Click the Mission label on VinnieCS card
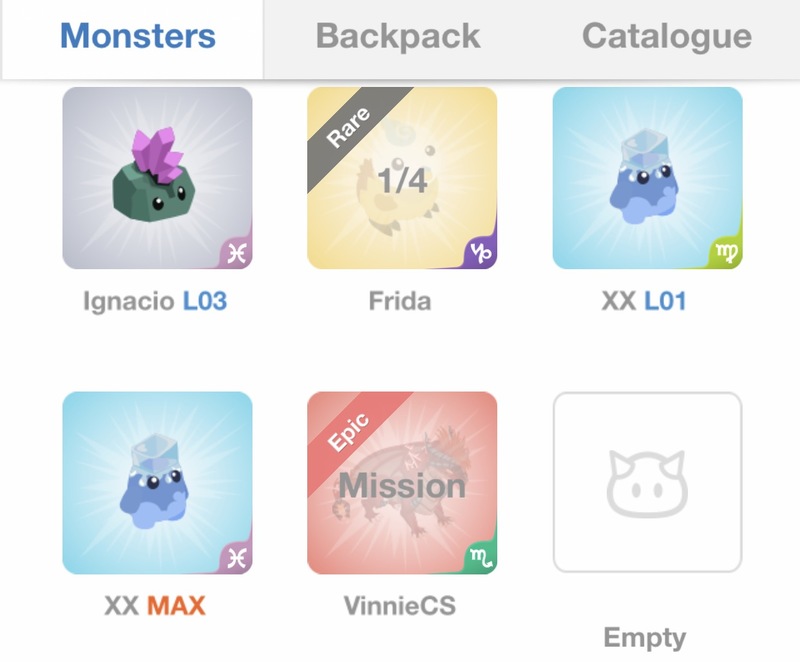The image size is (800, 662). point(402,486)
